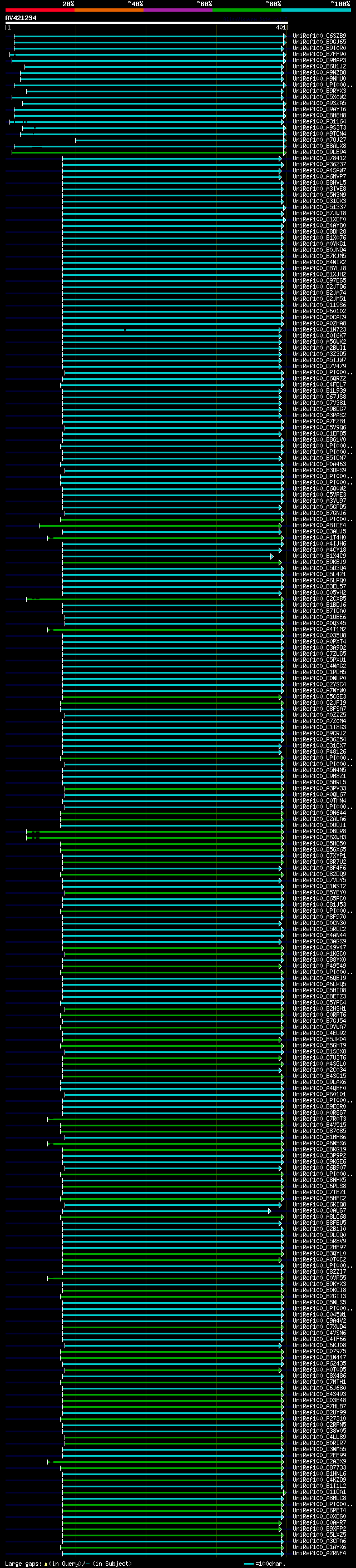Select hit label UniRef100_C1EF85
This screenshot has height=1568, width=356.
pyautogui.click(x=319, y=434)
